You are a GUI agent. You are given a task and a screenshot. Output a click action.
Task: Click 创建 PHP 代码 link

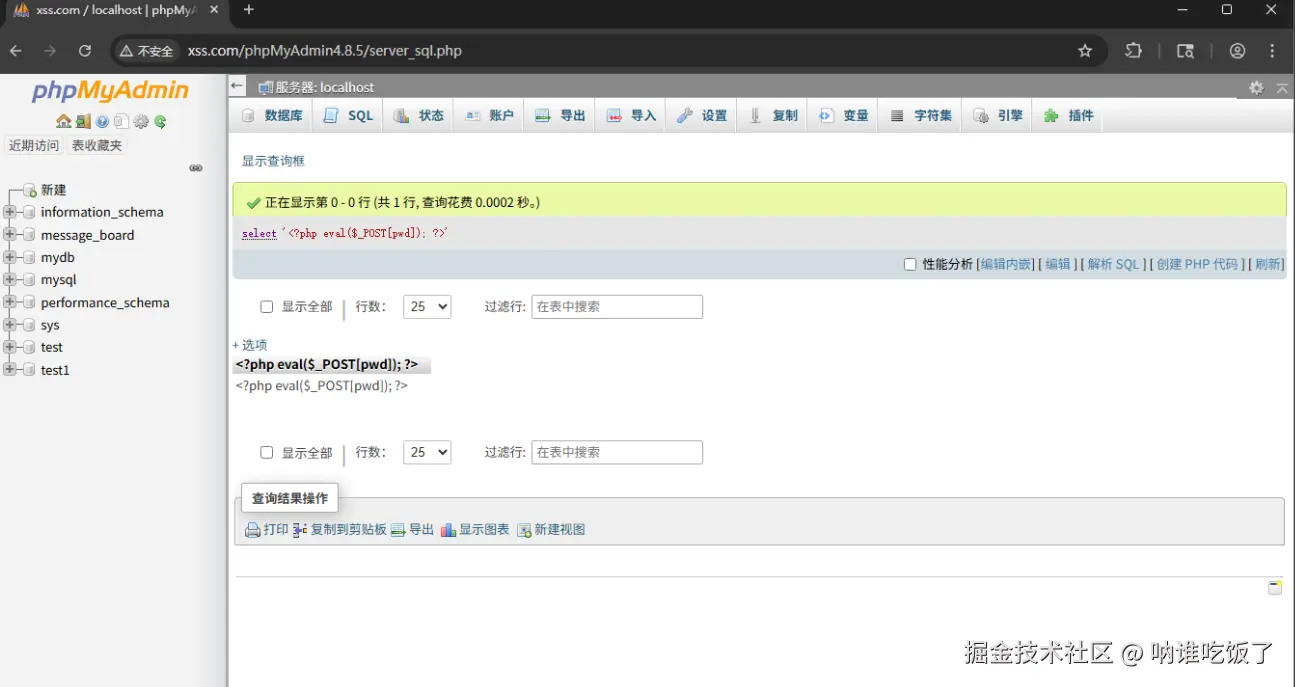pos(1197,265)
